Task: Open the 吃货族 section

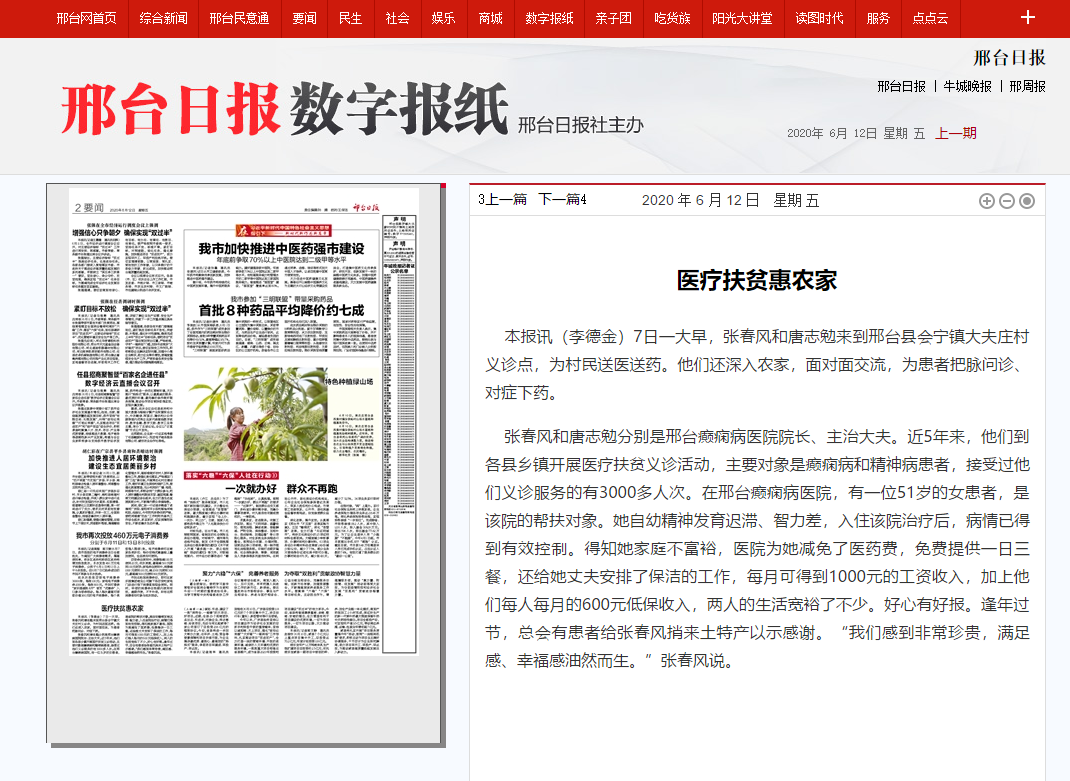Action: (672, 18)
